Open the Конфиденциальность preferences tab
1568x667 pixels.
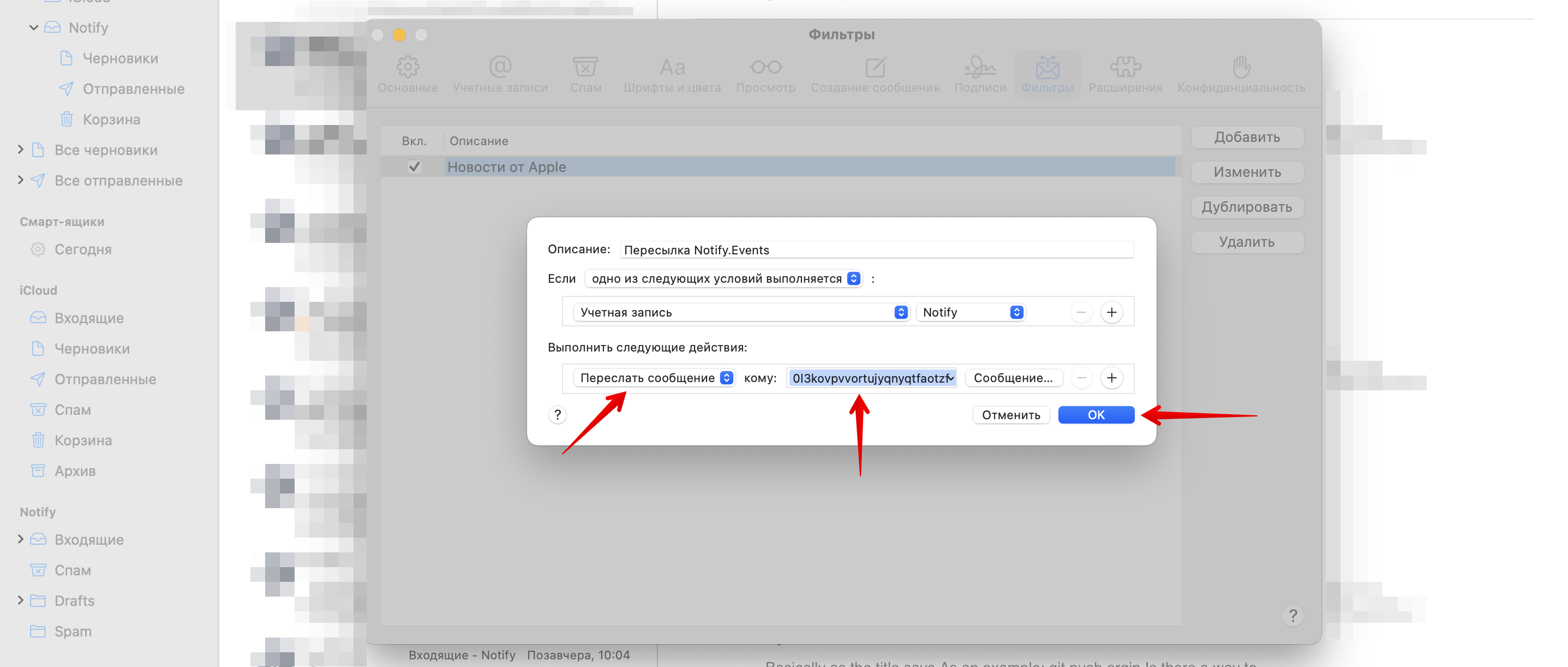tap(1241, 74)
